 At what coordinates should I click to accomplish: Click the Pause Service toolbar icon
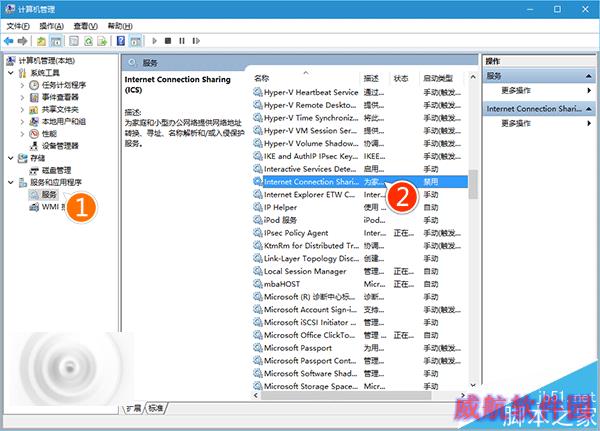coord(182,41)
